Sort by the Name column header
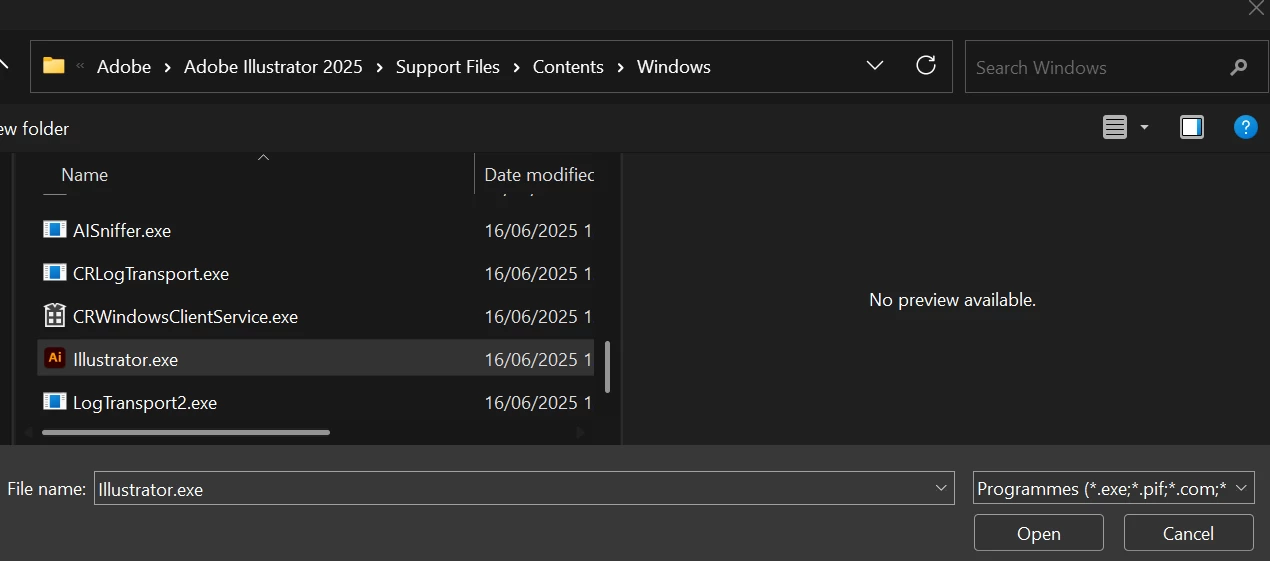Viewport: 1270px width, 561px height. click(x=84, y=174)
